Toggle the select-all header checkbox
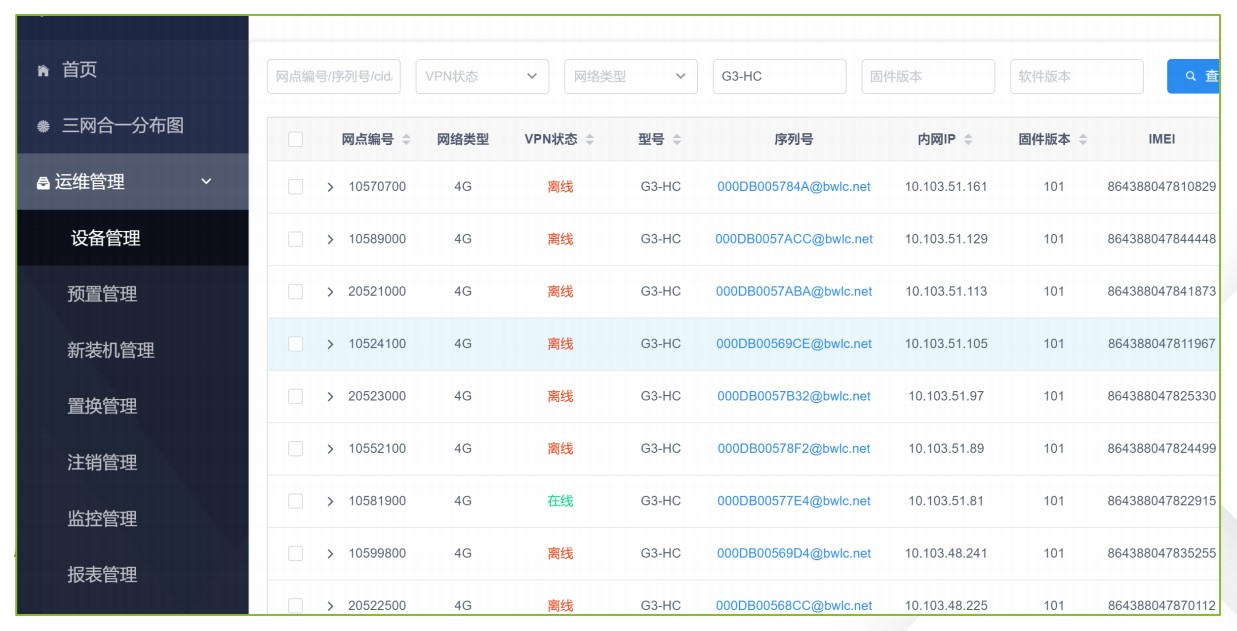The image size is (1237, 631). pyautogui.click(x=295, y=139)
